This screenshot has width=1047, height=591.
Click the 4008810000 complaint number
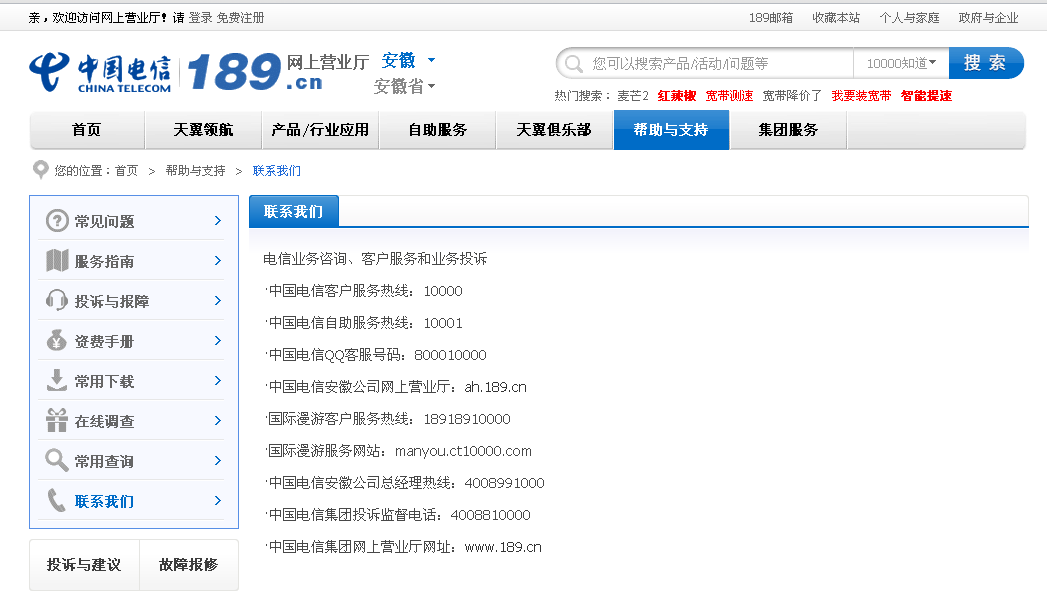tap(490, 515)
